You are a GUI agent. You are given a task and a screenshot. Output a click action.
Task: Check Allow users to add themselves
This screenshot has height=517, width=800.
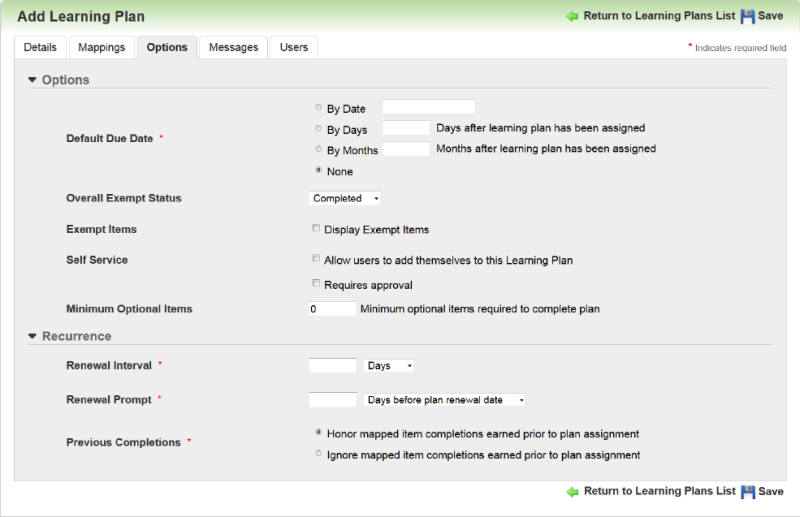coord(316,258)
